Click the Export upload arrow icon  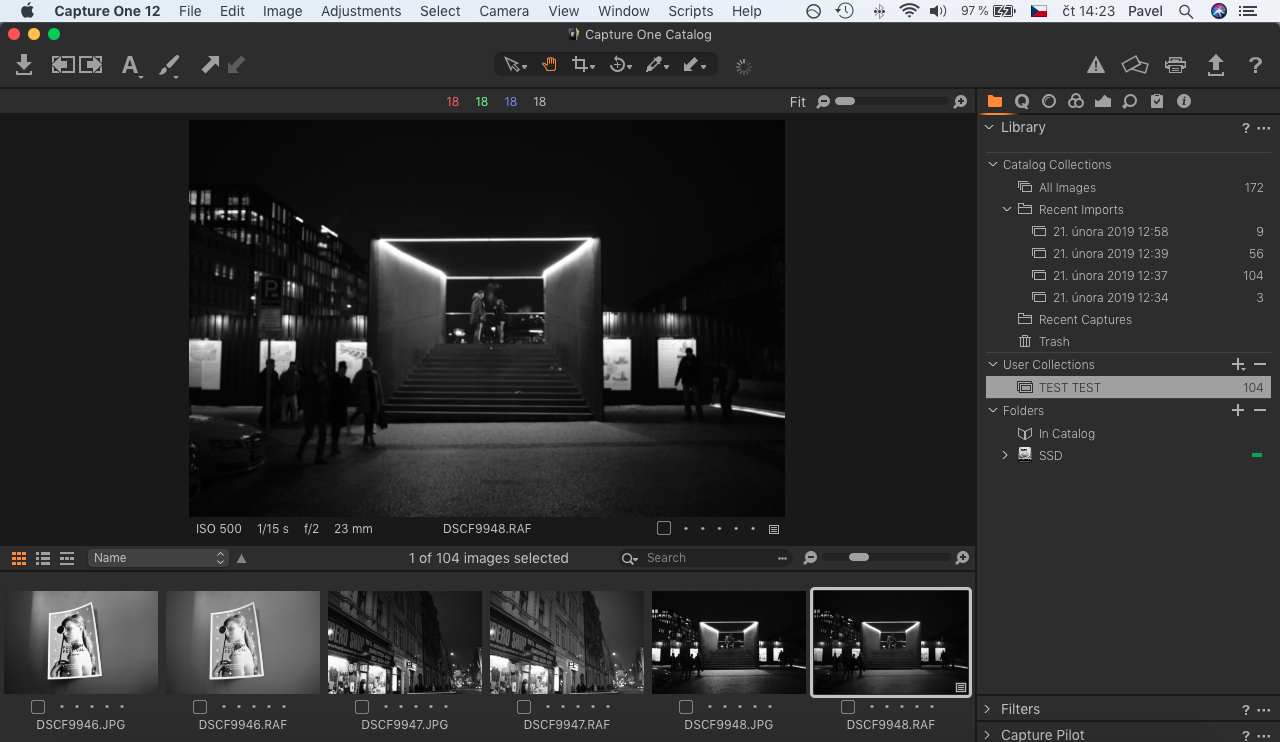[1215, 65]
